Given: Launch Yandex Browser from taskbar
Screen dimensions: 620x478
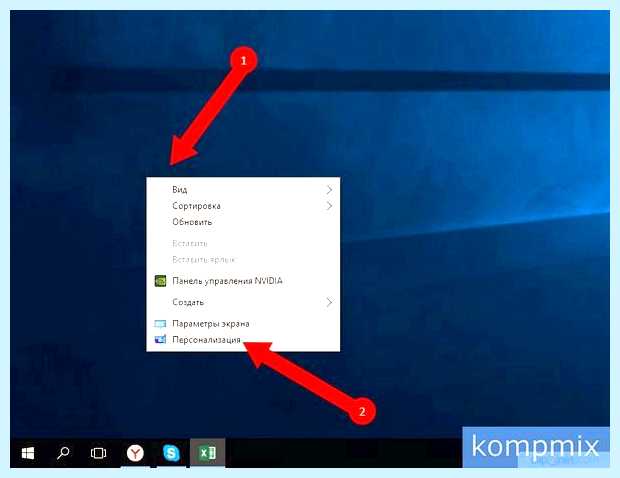Looking at the screenshot, I should point(135,453).
